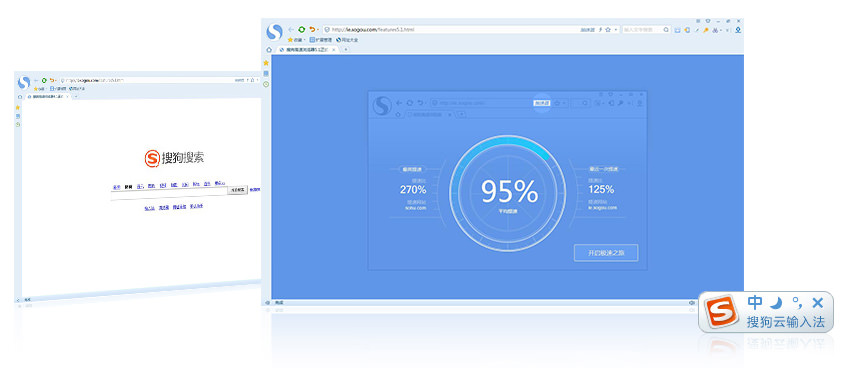
Task: Click the search button beside the Sogou search field
Action: click(x=237, y=190)
